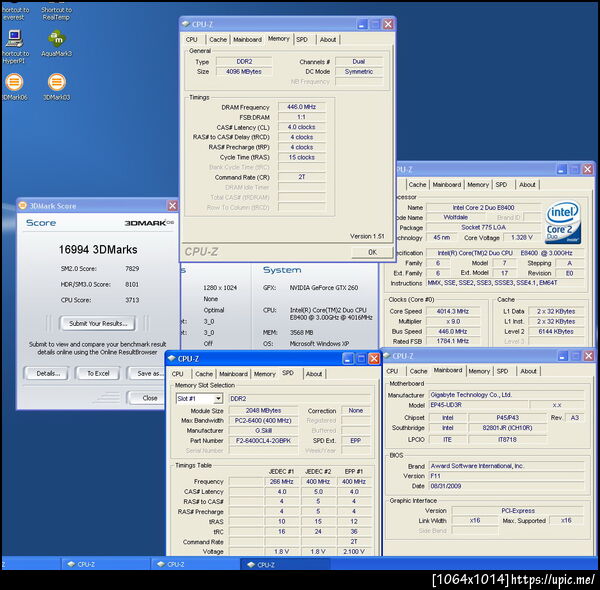Switch to first CPU-Z taskbar button
The image size is (600, 590).
coord(105,564)
